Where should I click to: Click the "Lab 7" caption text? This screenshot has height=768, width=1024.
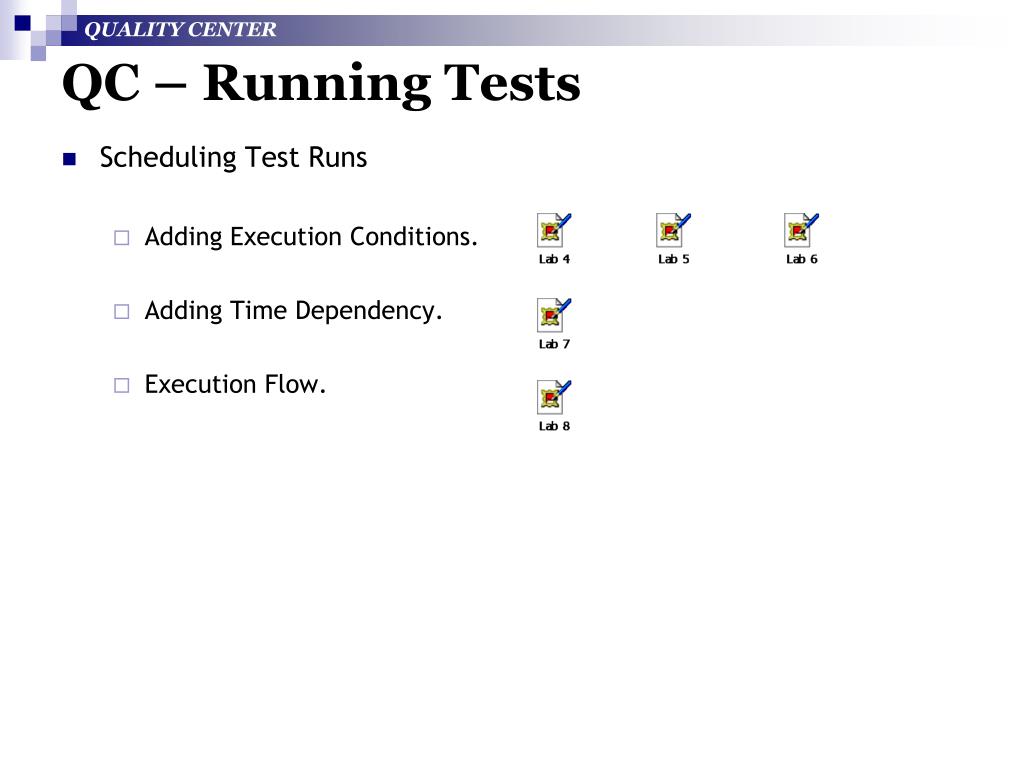pos(554,344)
